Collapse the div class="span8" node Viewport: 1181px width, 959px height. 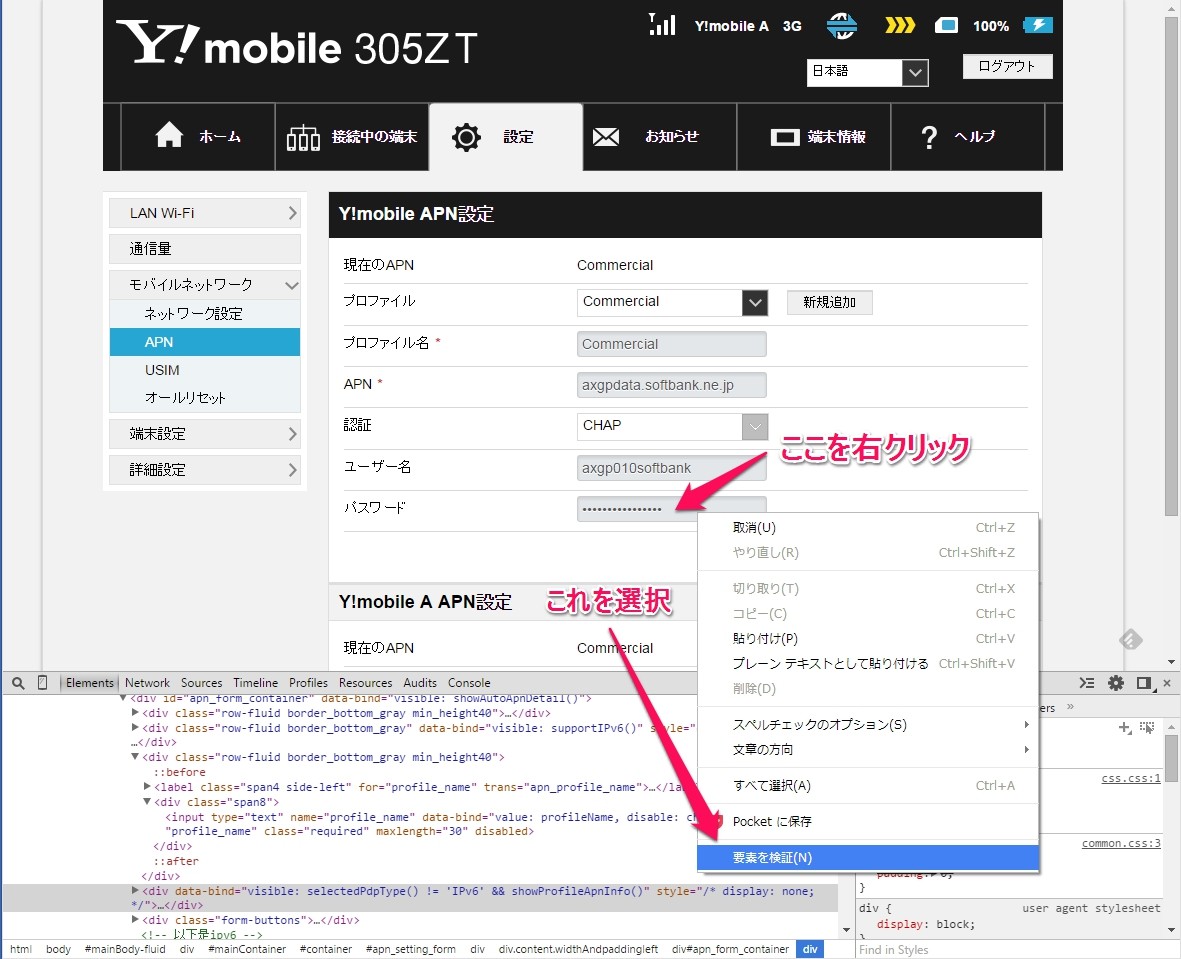[147, 802]
